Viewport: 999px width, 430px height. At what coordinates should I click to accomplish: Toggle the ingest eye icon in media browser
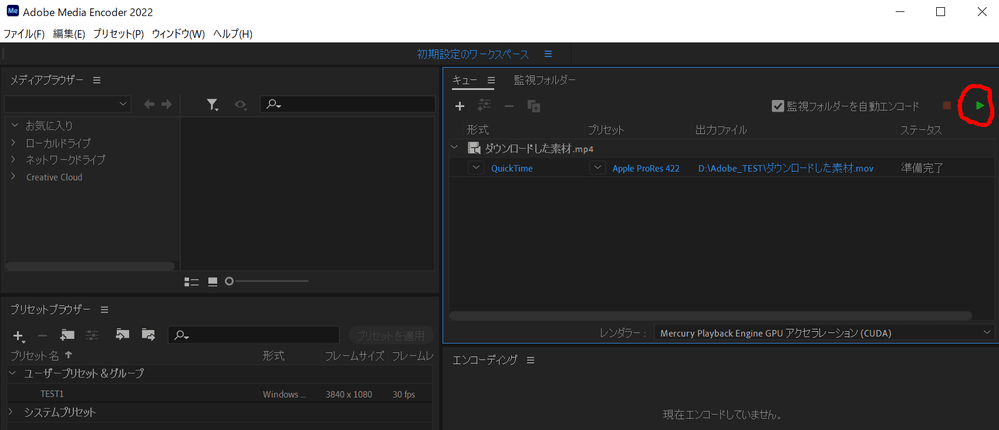(x=241, y=105)
